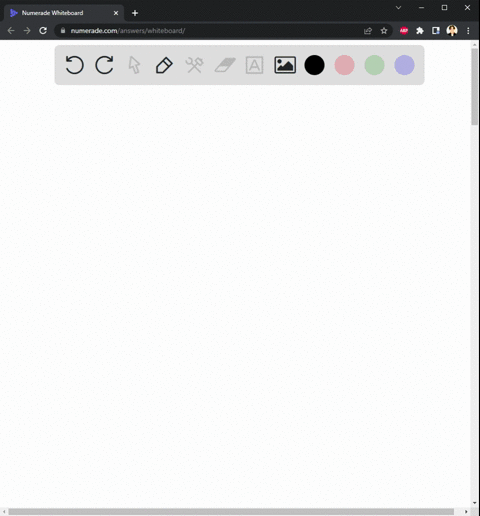
Task: Click the redo arrow in whiteboard toolbar
Action: click(104, 65)
